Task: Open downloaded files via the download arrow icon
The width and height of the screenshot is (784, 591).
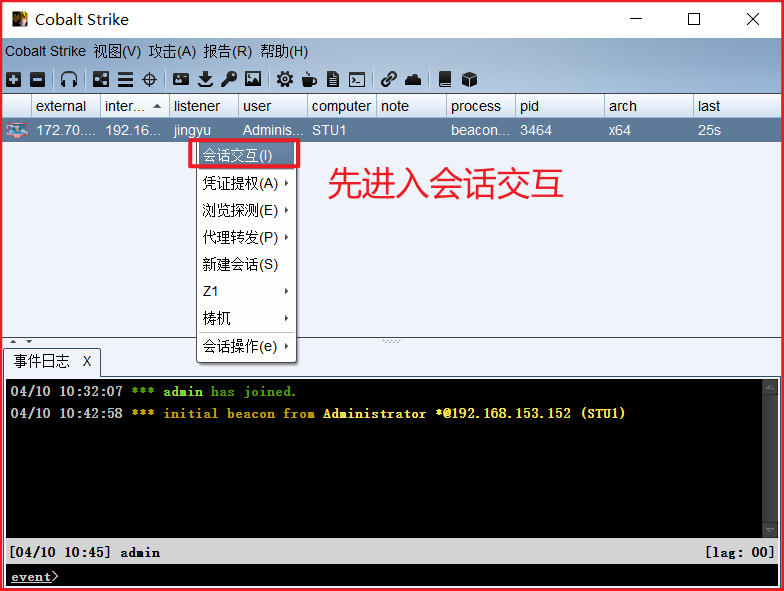Action: click(205, 79)
